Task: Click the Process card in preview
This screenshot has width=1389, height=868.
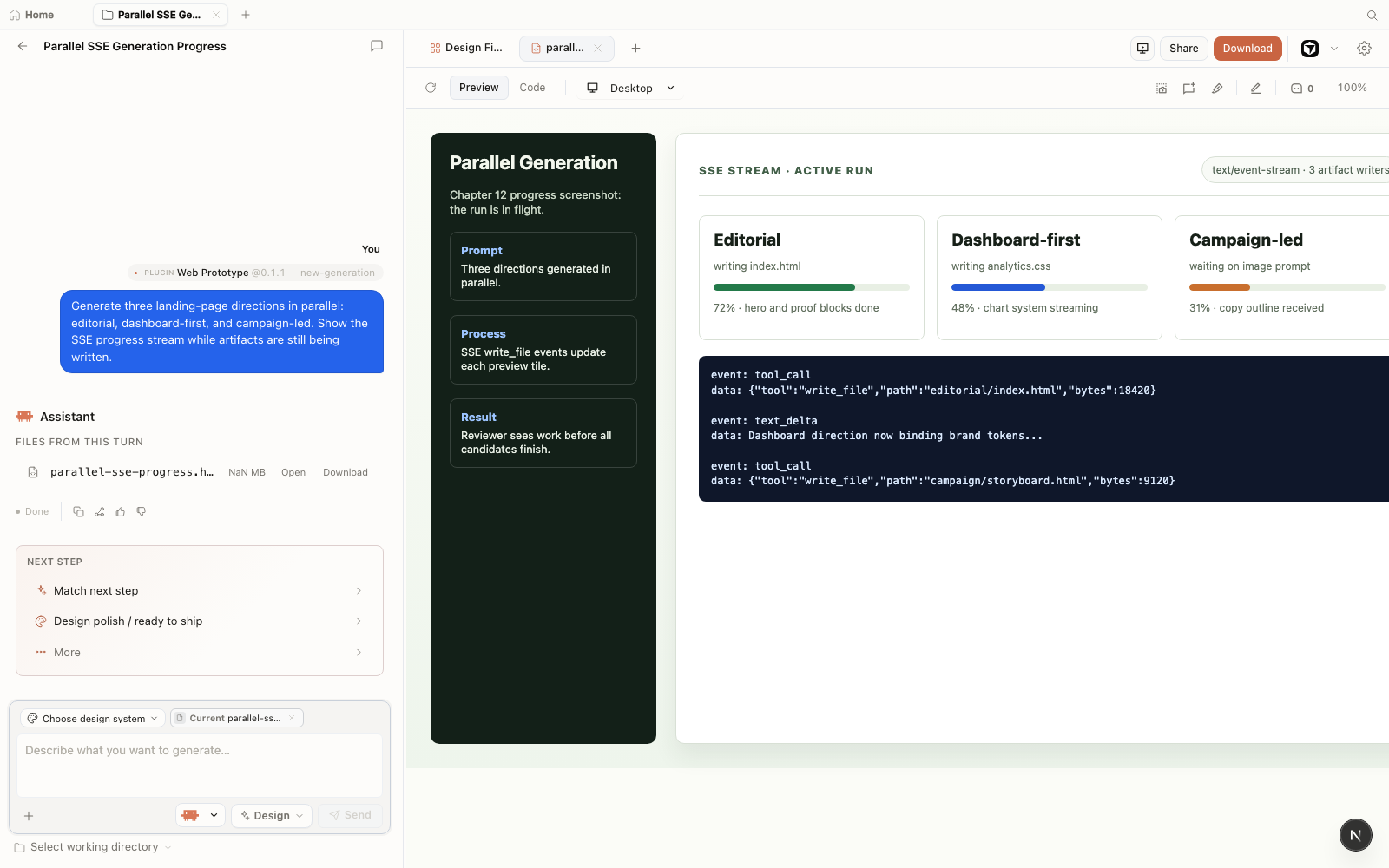Action: tap(543, 350)
